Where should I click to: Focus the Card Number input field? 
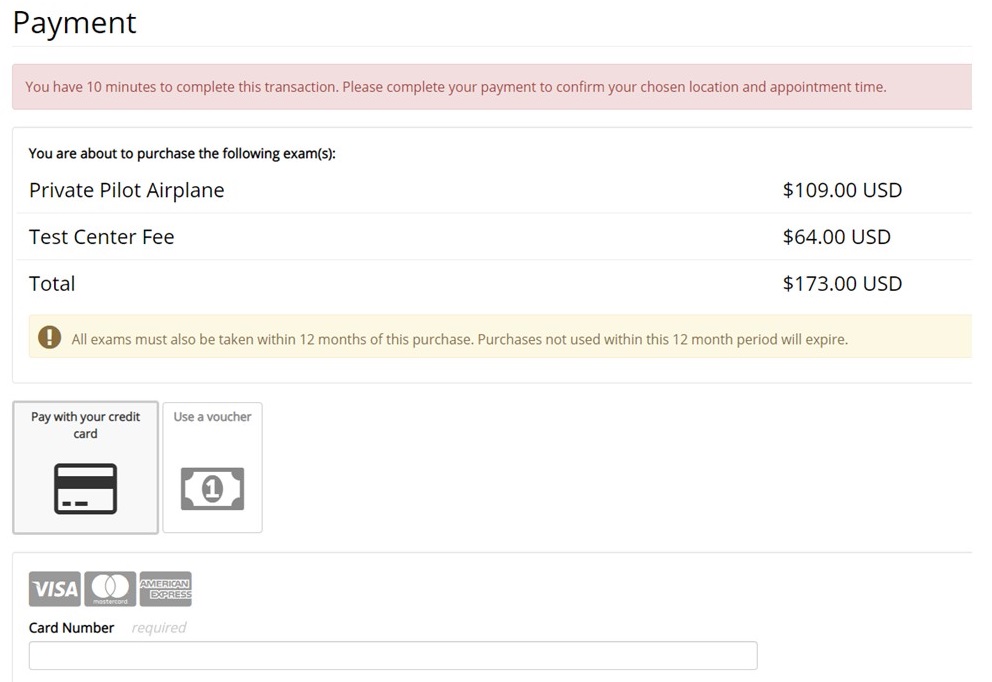point(393,656)
